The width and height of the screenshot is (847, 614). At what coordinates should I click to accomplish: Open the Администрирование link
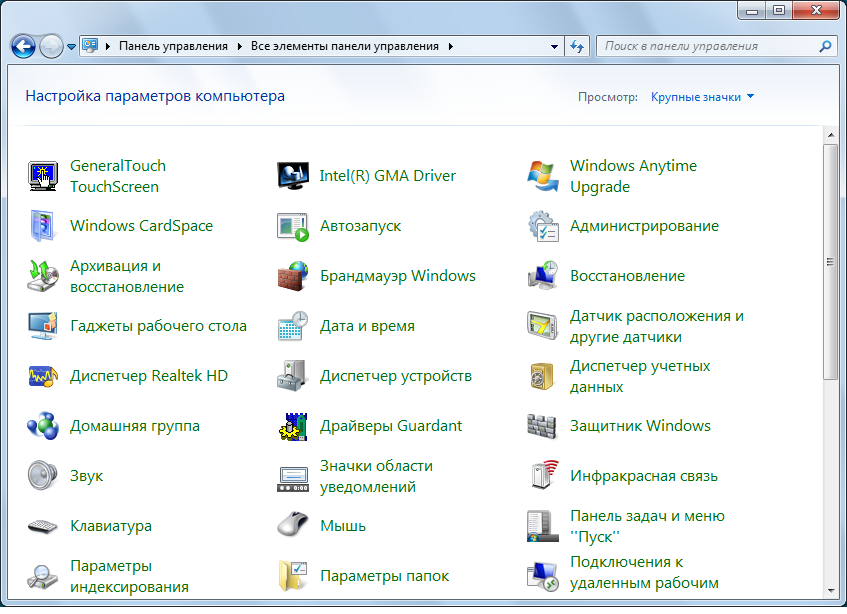(644, 226)
